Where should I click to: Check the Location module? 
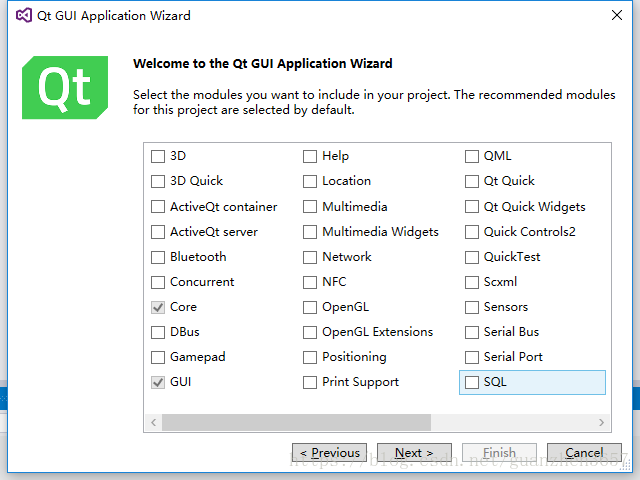[x=310, y=181]
